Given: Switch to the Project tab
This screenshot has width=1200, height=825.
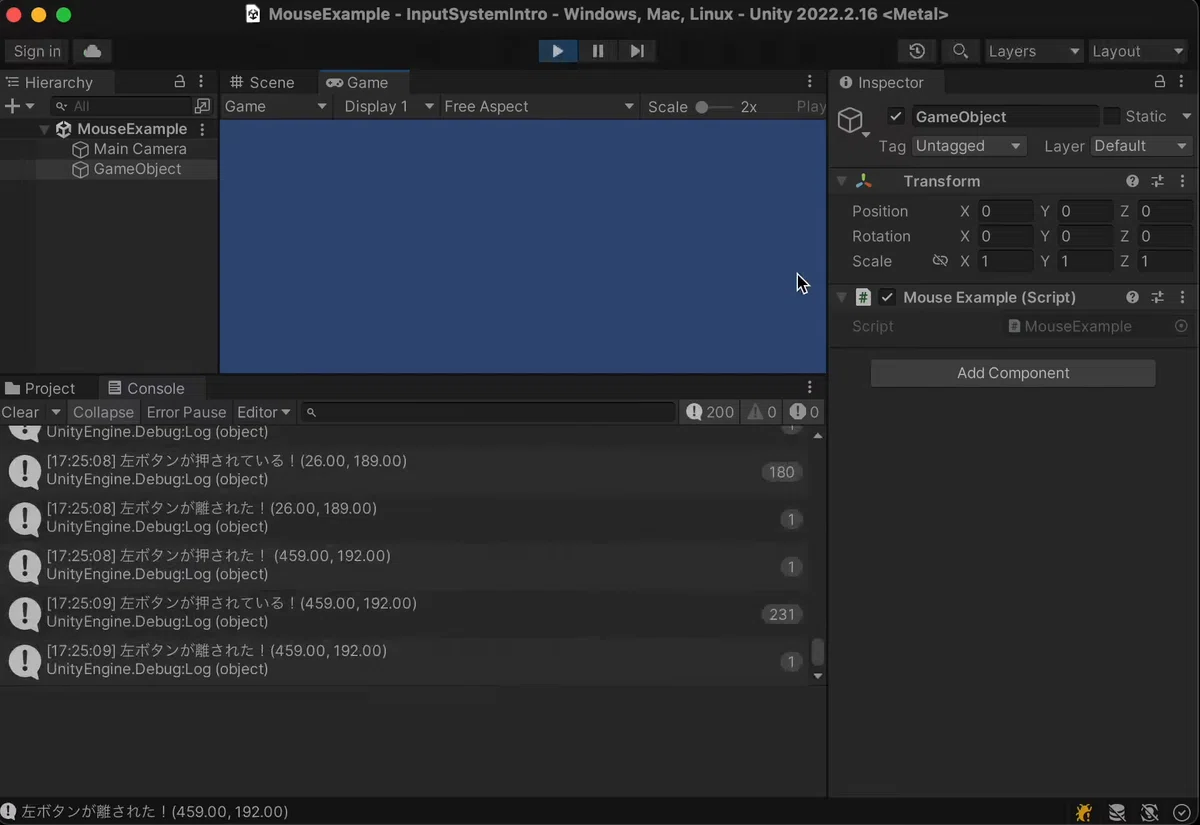Looking at the screenshot, I should (41, 388).
